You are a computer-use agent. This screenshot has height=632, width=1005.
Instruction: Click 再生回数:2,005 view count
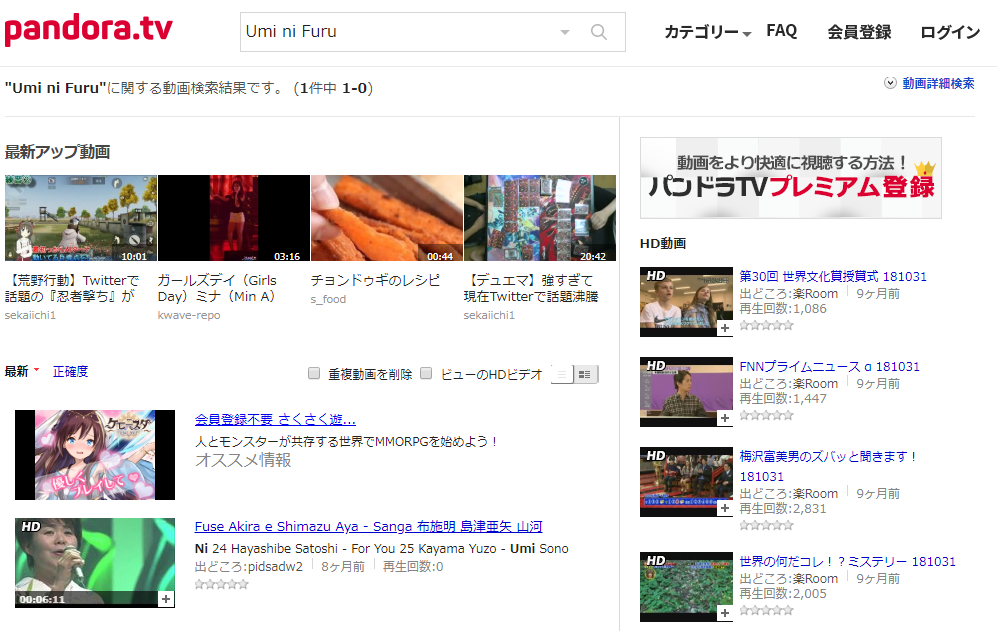(x=783, y=594)
